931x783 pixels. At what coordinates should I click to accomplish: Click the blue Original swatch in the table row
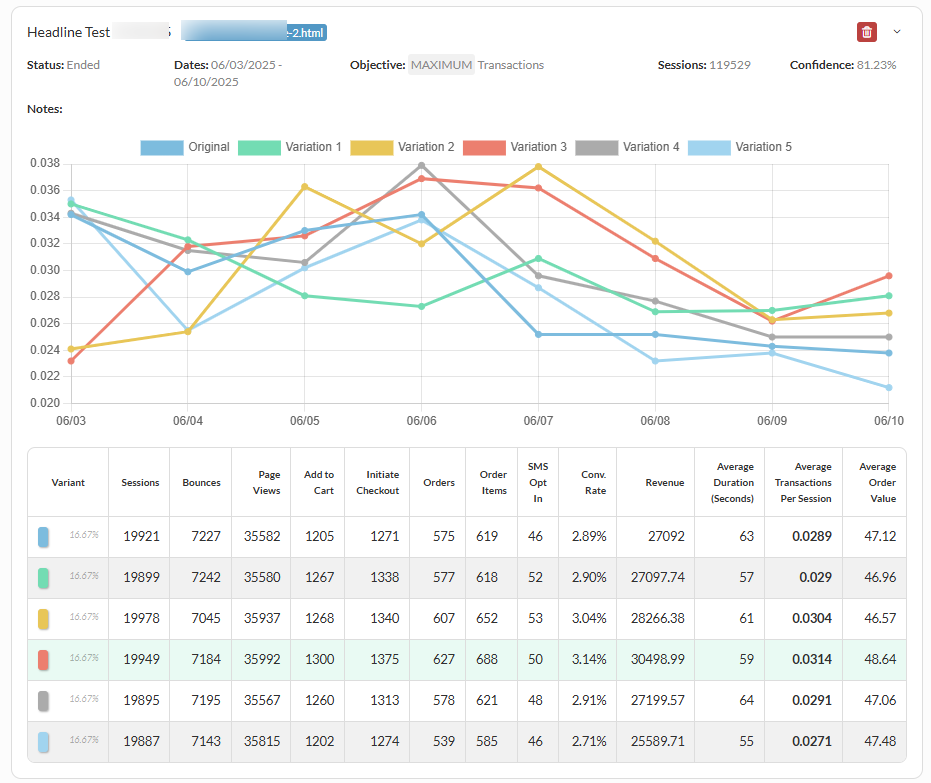point(43,537)
